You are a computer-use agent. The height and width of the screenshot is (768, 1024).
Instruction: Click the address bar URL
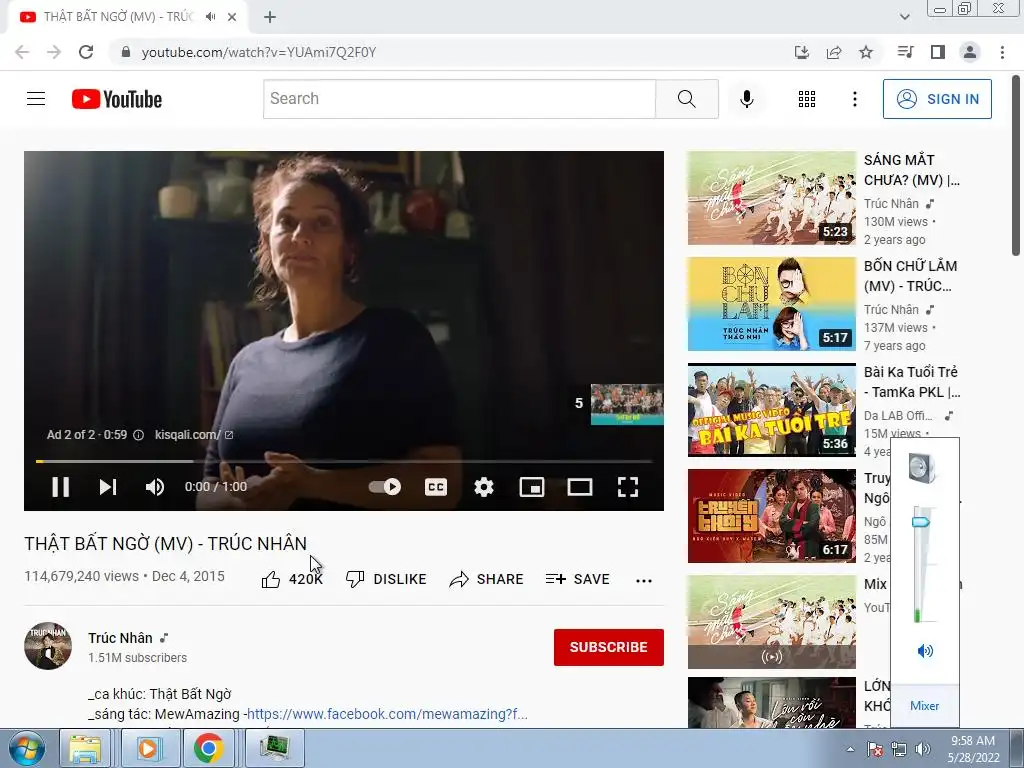click(259, 52)
